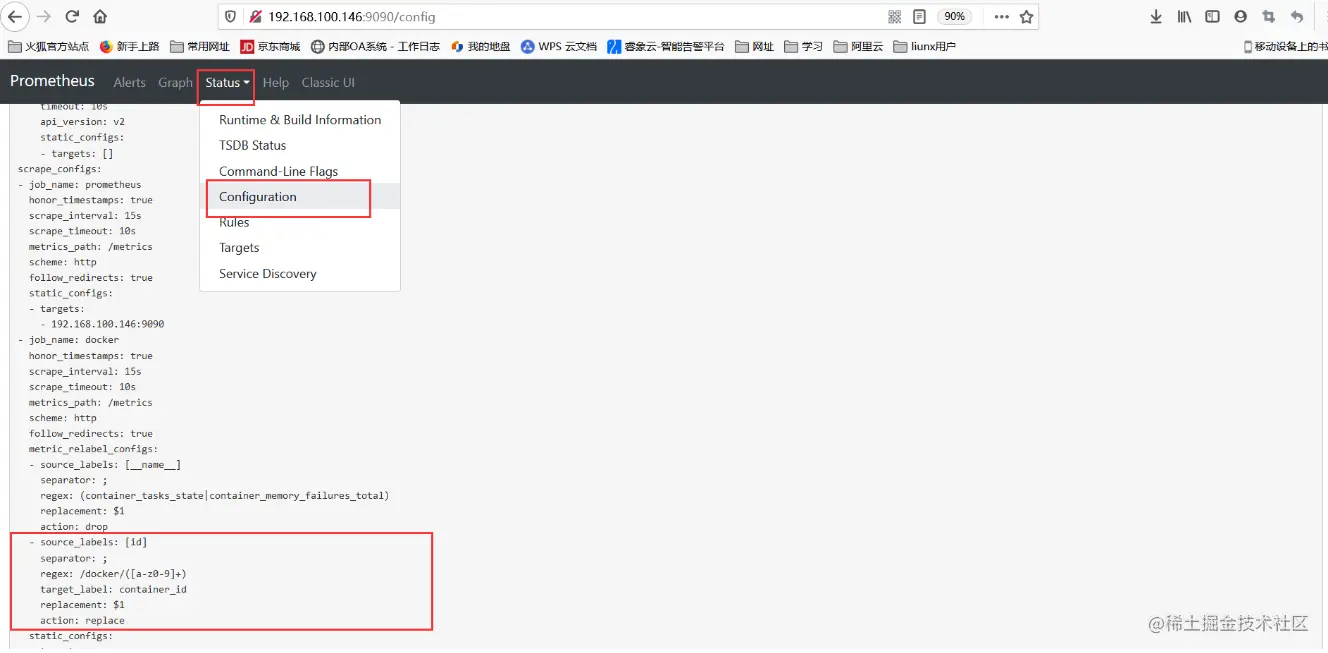This screenshot has width=1328, height=653.
Task: Click the insecure connection lock icon
Action: coord(255,17)
